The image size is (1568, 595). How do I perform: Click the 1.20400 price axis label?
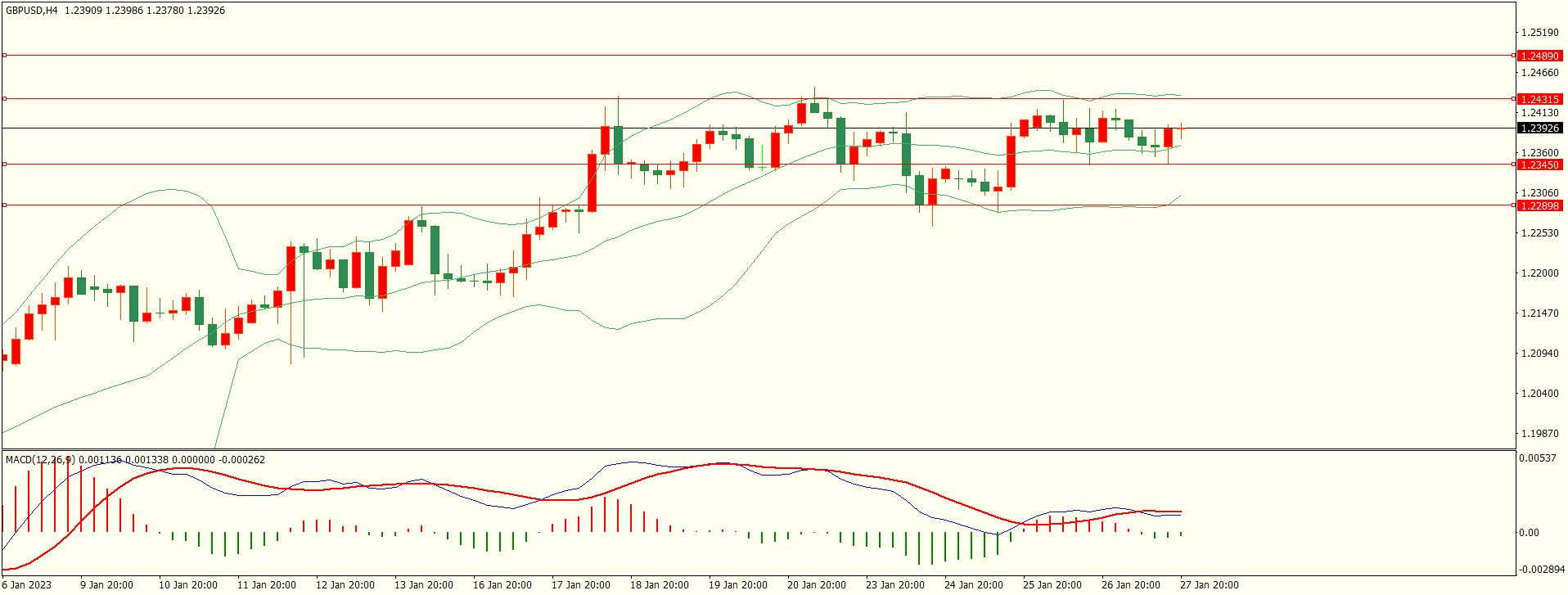[x=1539, y=394]
